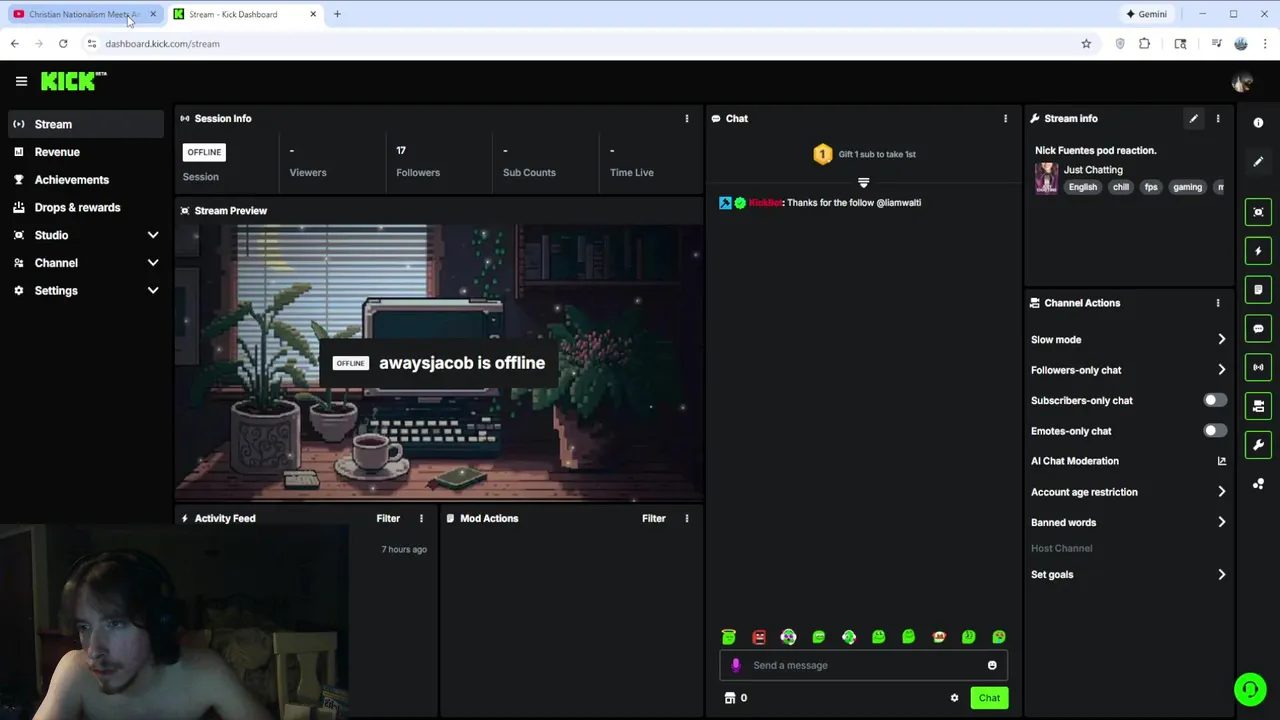1280x720 pixels.
Task: Open Stream info three-dot options menu
Action: tap(1217, 118)
